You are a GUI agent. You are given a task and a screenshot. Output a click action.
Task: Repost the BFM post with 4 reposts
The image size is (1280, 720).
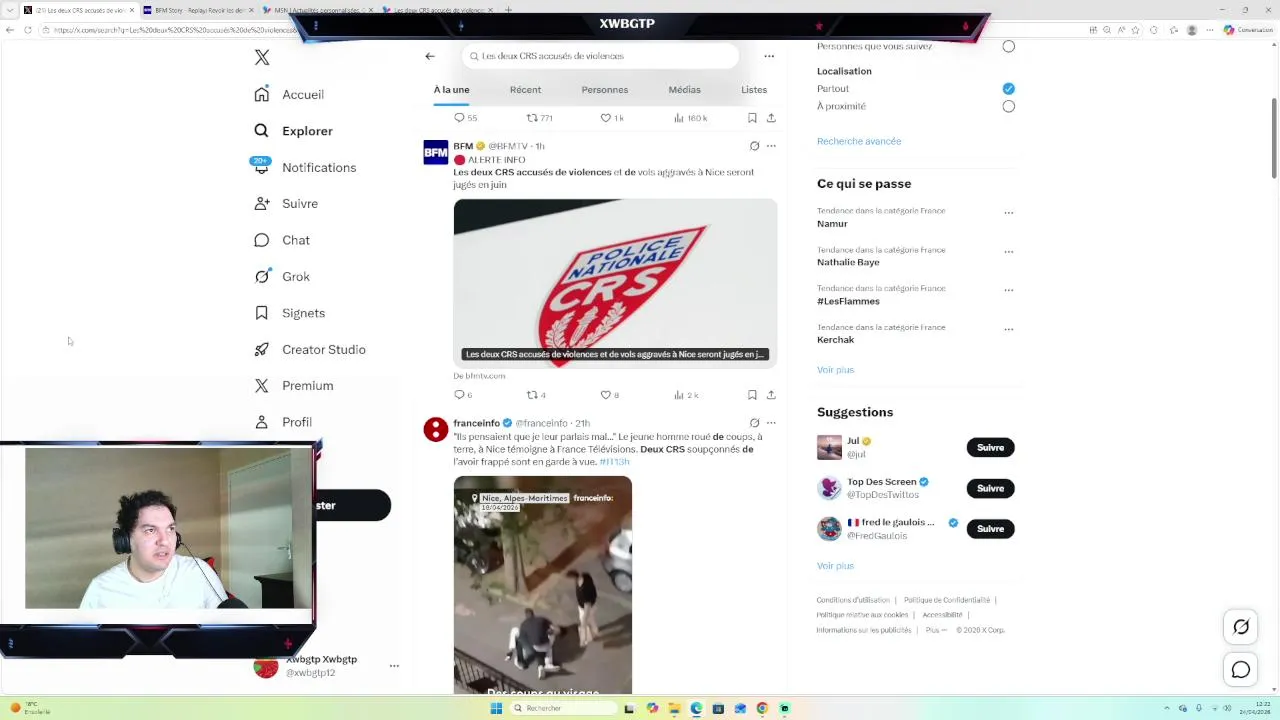532,395
